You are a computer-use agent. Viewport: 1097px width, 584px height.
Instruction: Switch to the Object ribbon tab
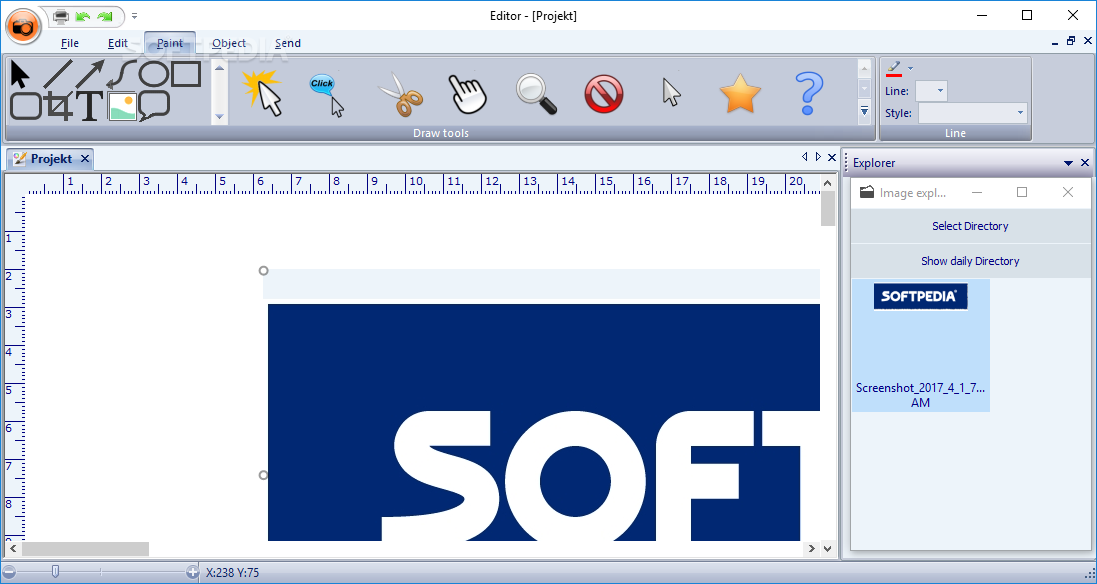point(229,43)
